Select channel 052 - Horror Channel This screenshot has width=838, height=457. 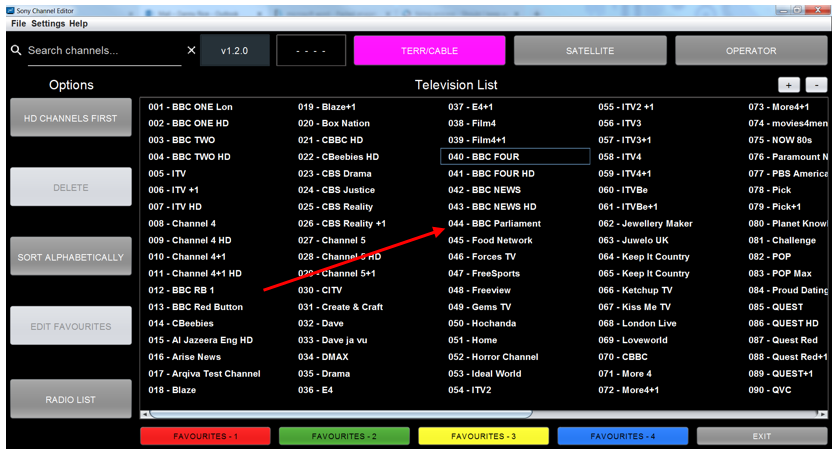[493, 357]
